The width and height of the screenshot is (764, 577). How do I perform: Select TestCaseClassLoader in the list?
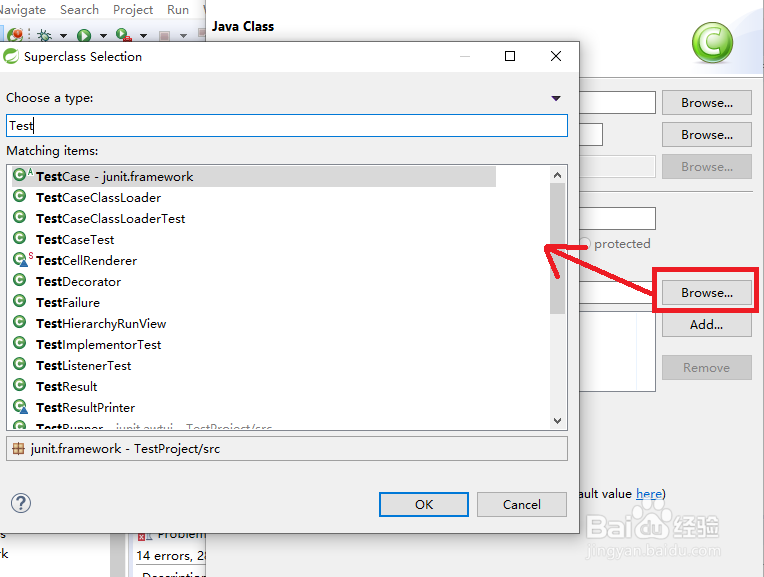[x=98, y=197]
